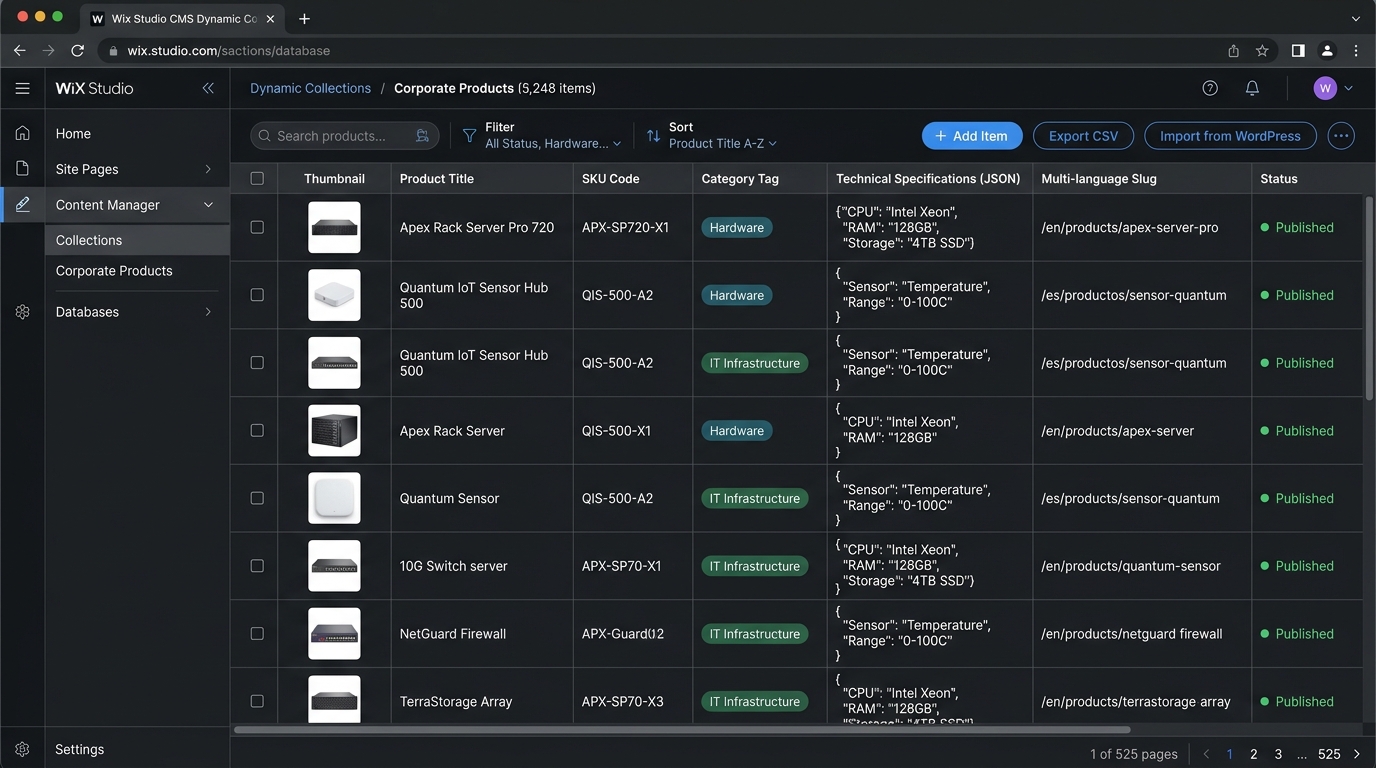Share page icon in address bar
Image resolution: width=1376 pixels, height=768 pixels.
(1234, 50)
